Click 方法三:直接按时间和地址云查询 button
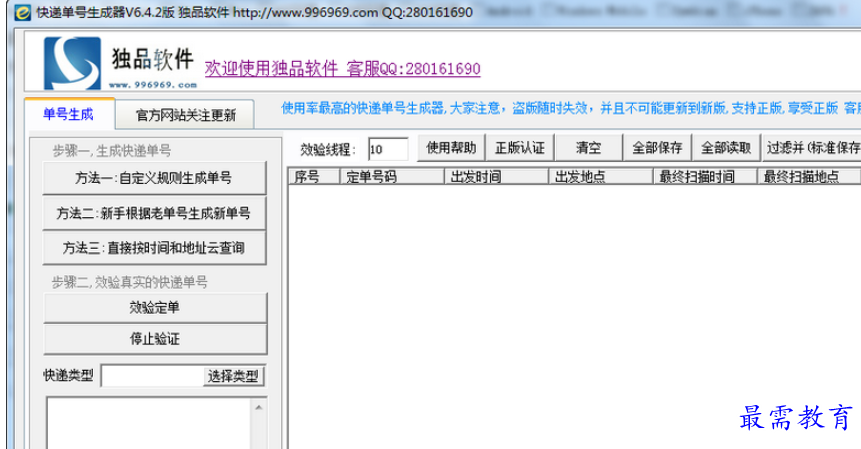The width and height of the screenshot is (861, 449). click(154, 248)
